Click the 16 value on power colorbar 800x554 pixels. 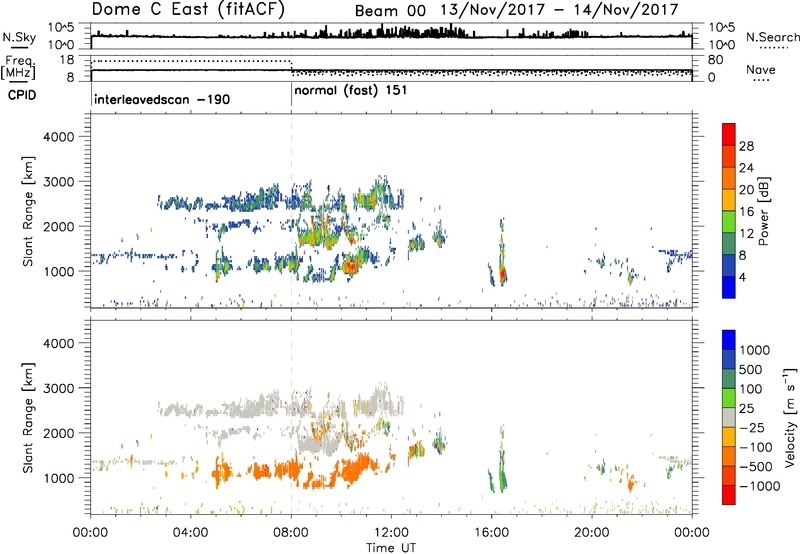click(746, 212)
